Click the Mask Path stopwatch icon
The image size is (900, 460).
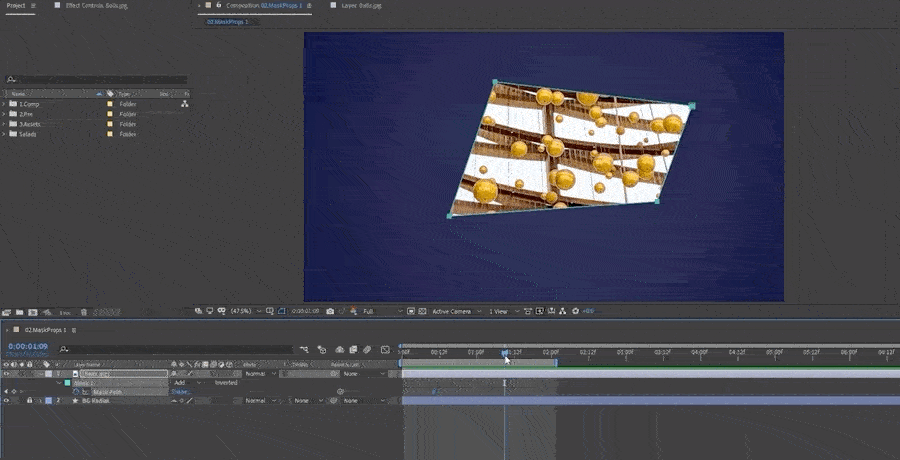pos(76,392)
